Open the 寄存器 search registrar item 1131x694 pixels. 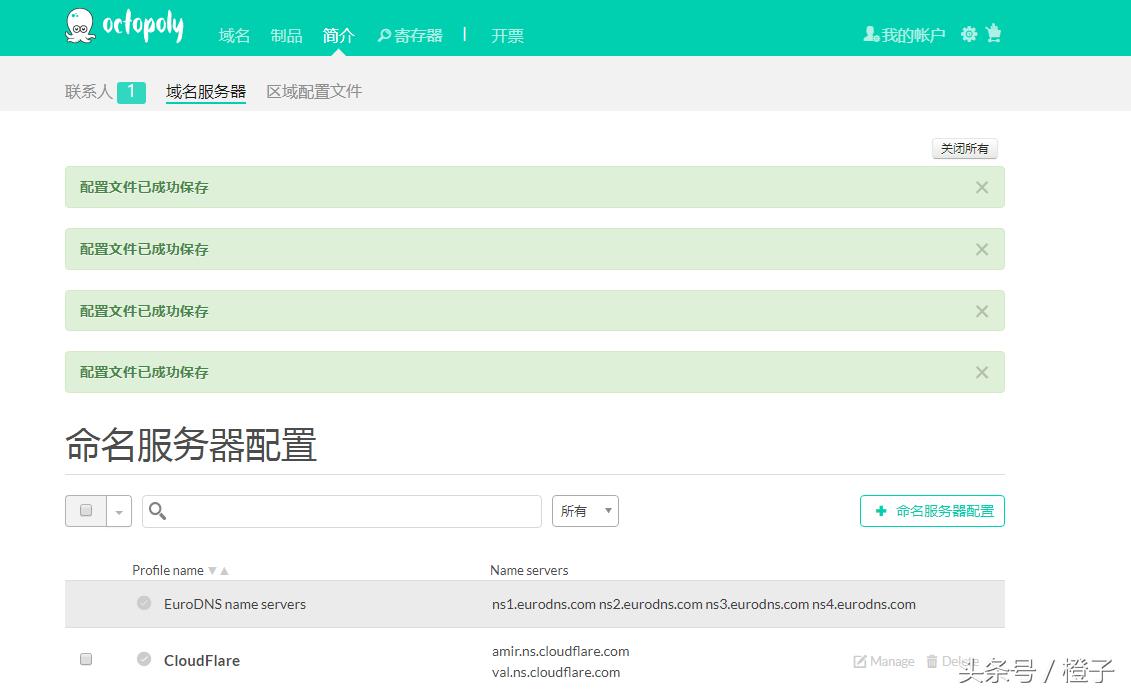(409, 35)
